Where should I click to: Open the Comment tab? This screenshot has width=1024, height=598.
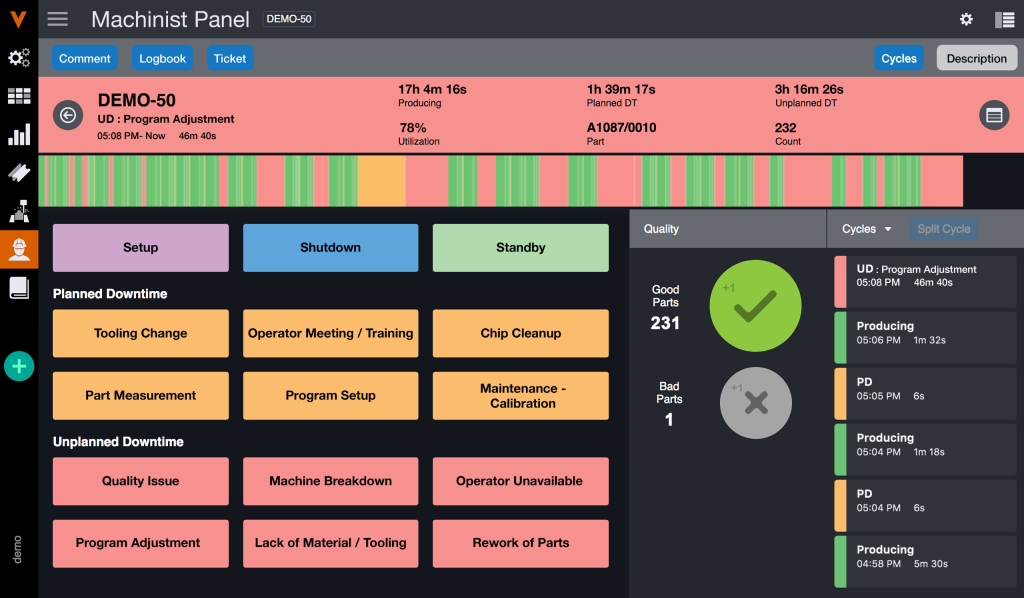tap(84, 58)
